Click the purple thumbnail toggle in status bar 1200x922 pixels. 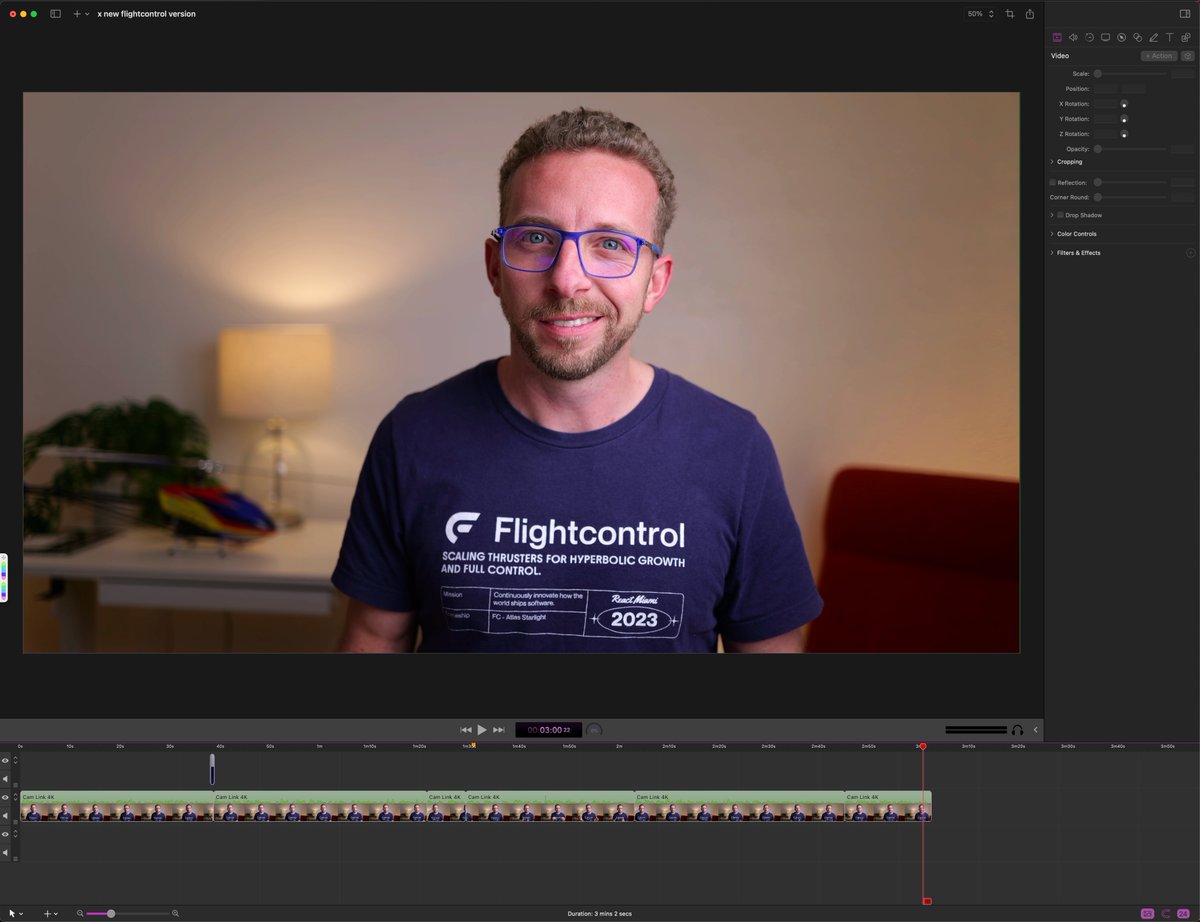[x=1147, y=914]
